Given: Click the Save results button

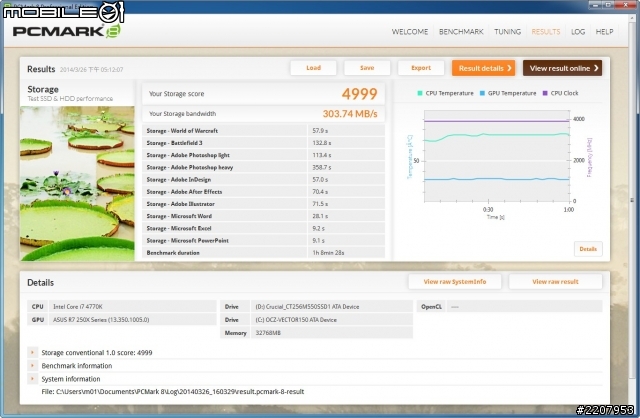Looking at the screenshot, I should pos(367,68).
